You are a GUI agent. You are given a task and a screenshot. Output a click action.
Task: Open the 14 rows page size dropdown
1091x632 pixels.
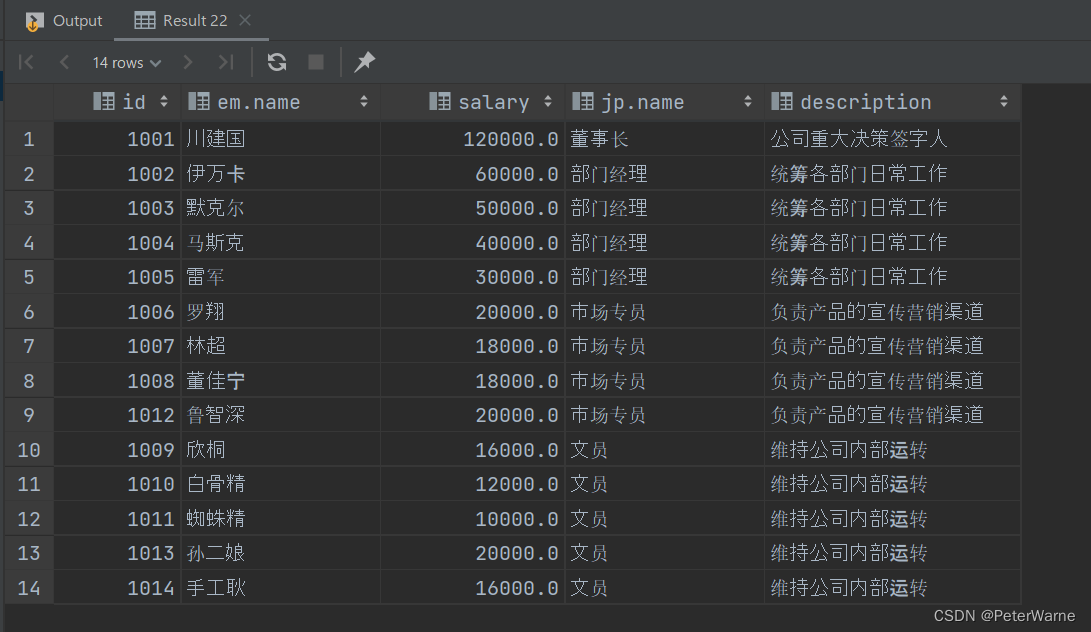point(127,63)
